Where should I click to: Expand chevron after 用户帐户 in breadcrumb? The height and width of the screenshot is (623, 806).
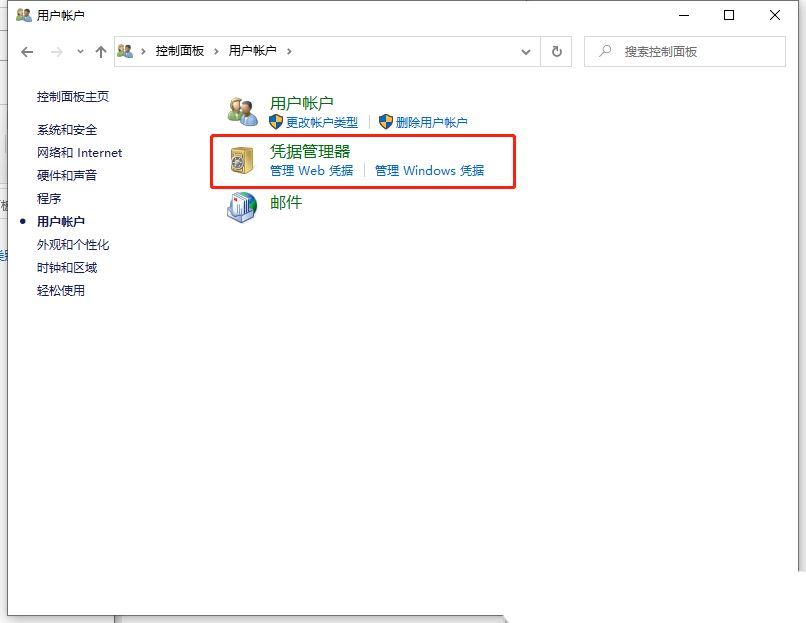tap(289, 51)
